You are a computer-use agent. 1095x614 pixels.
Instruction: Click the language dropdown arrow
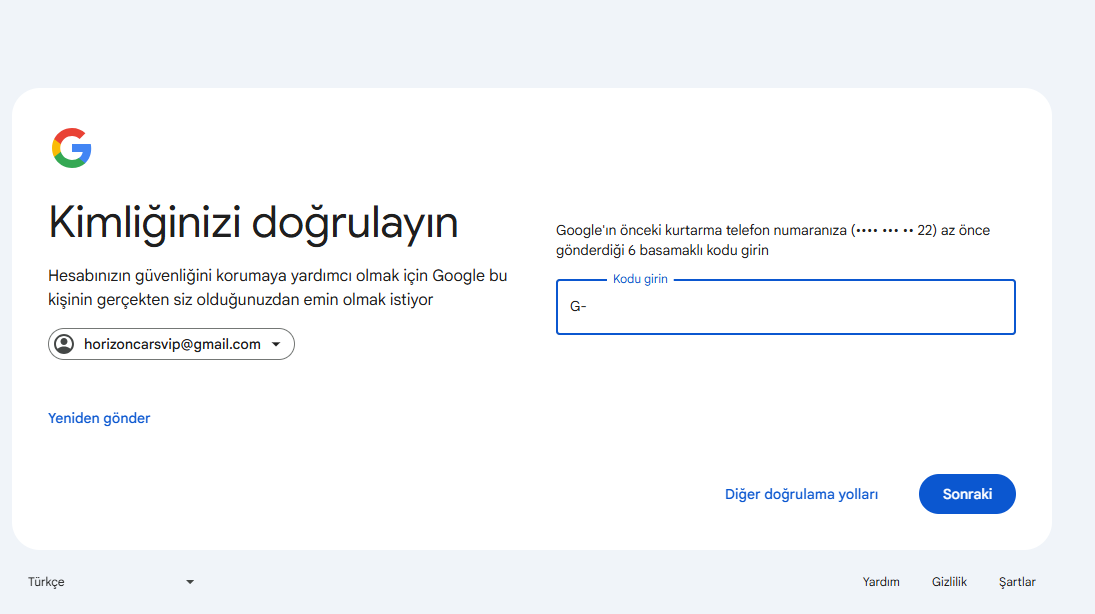pyautogui.click(x=190, y=582)
